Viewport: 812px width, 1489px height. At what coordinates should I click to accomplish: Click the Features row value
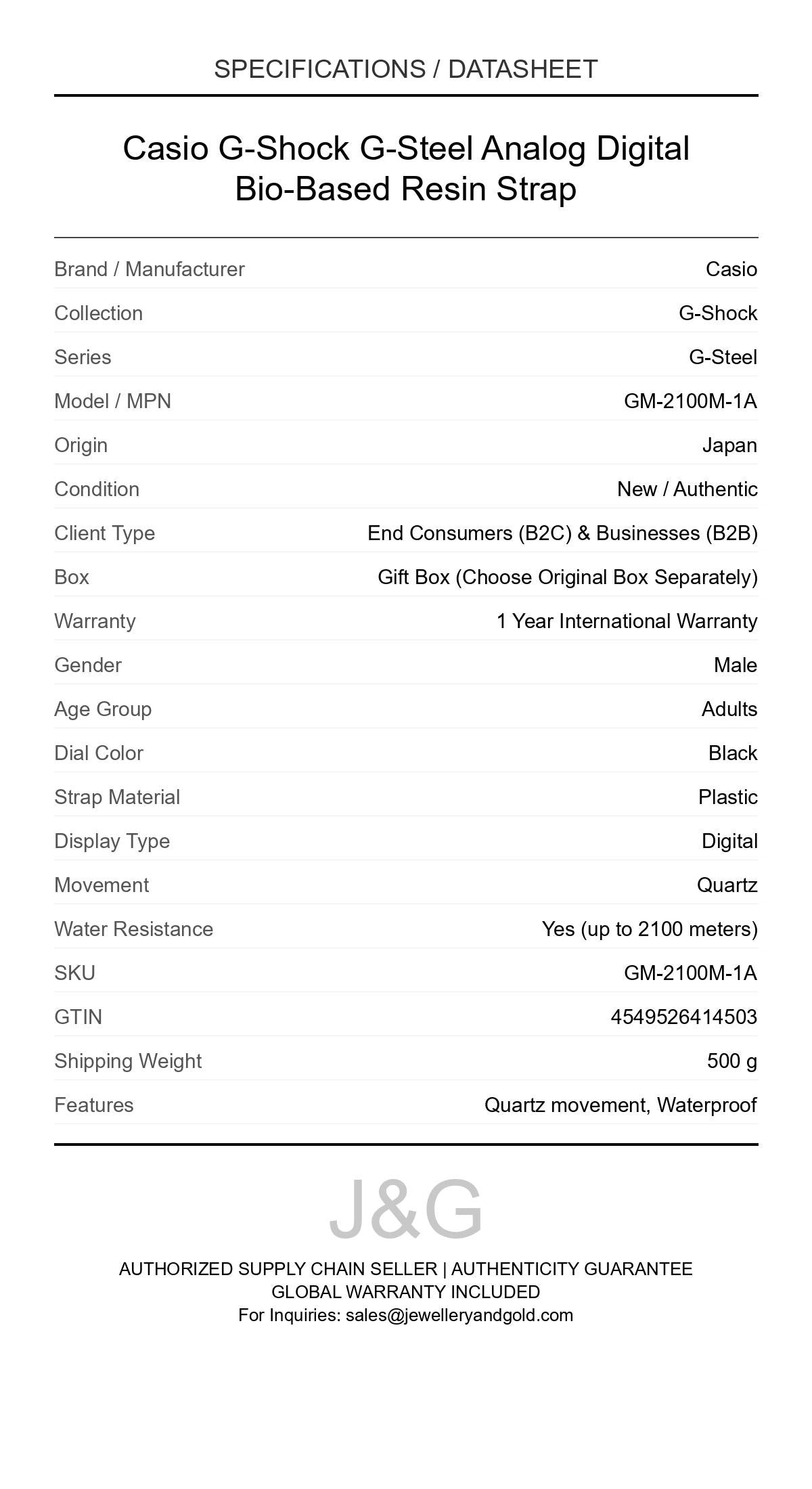click(620, 1105)
